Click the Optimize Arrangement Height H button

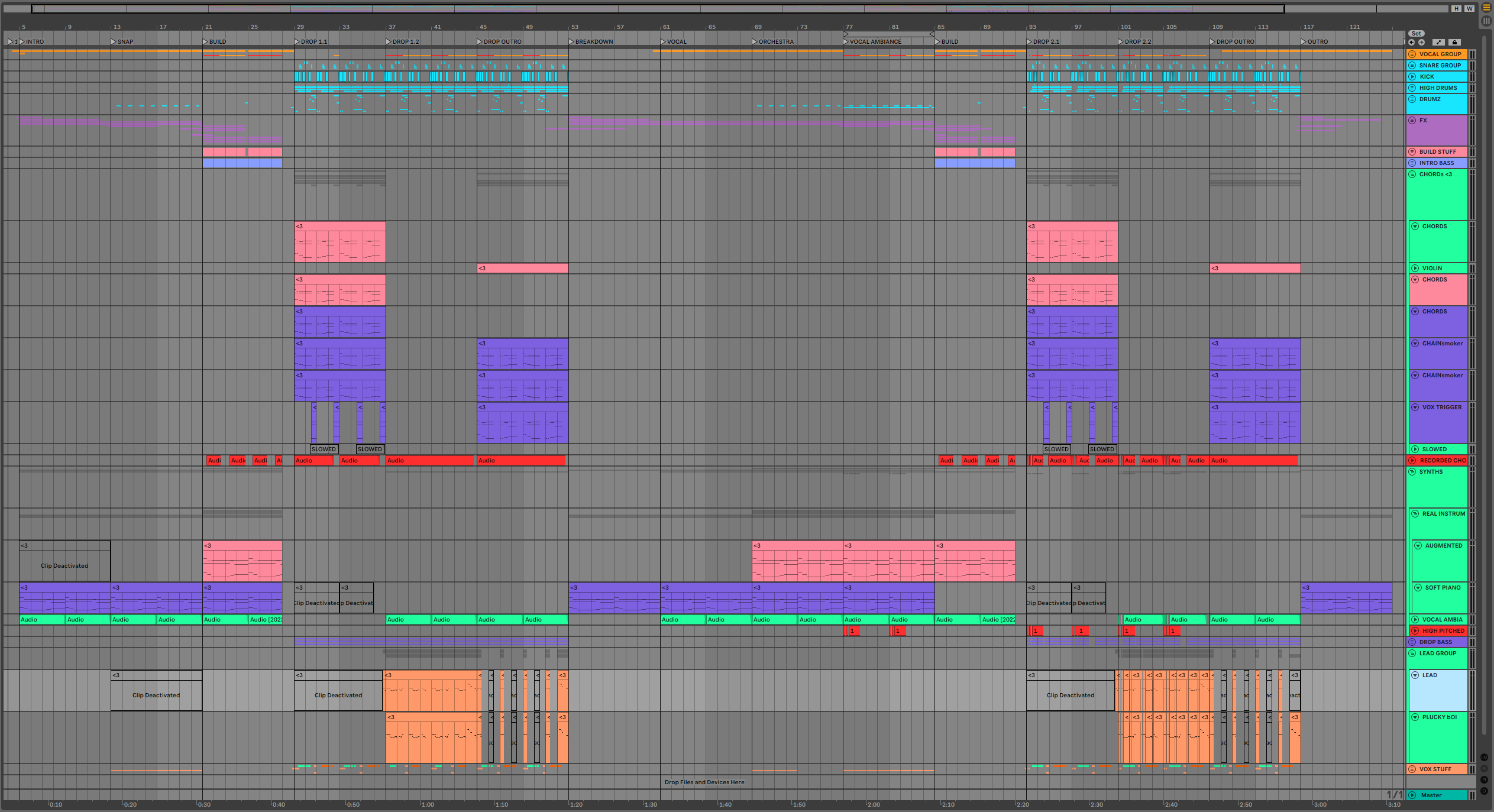coord(1456,8)
